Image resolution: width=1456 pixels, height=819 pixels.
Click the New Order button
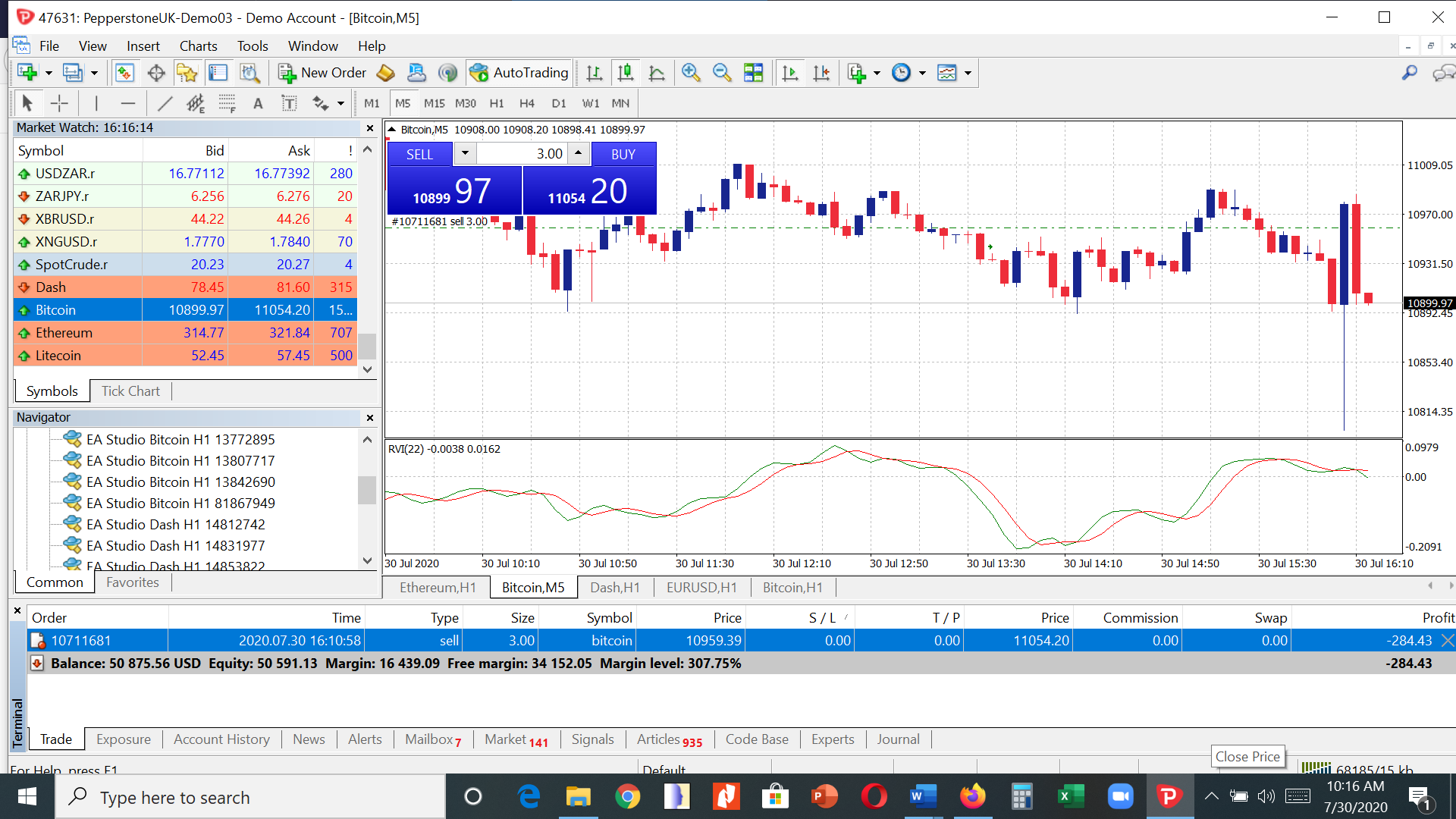pyautogui.click(x=322, y=73)
